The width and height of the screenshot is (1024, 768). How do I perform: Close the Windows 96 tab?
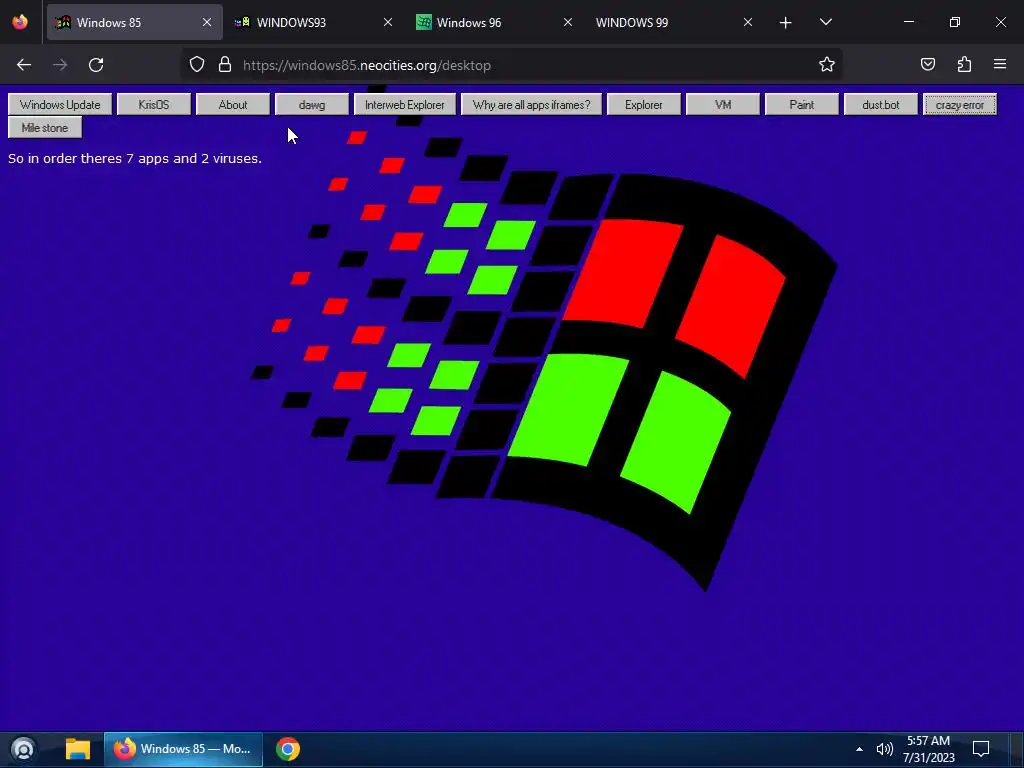(x=568, y=22)
